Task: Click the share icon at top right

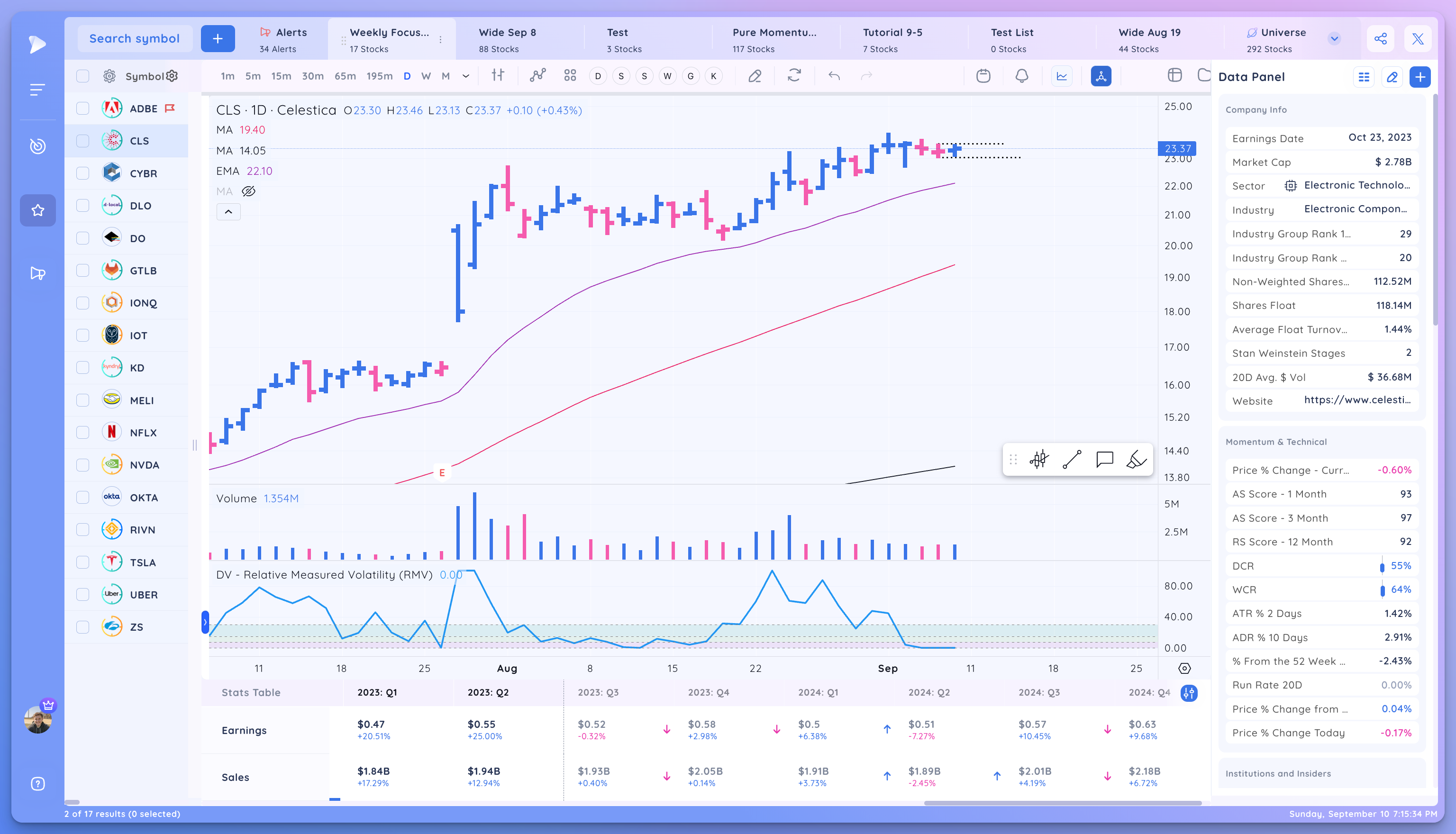Action: (x=1380, y=38)
